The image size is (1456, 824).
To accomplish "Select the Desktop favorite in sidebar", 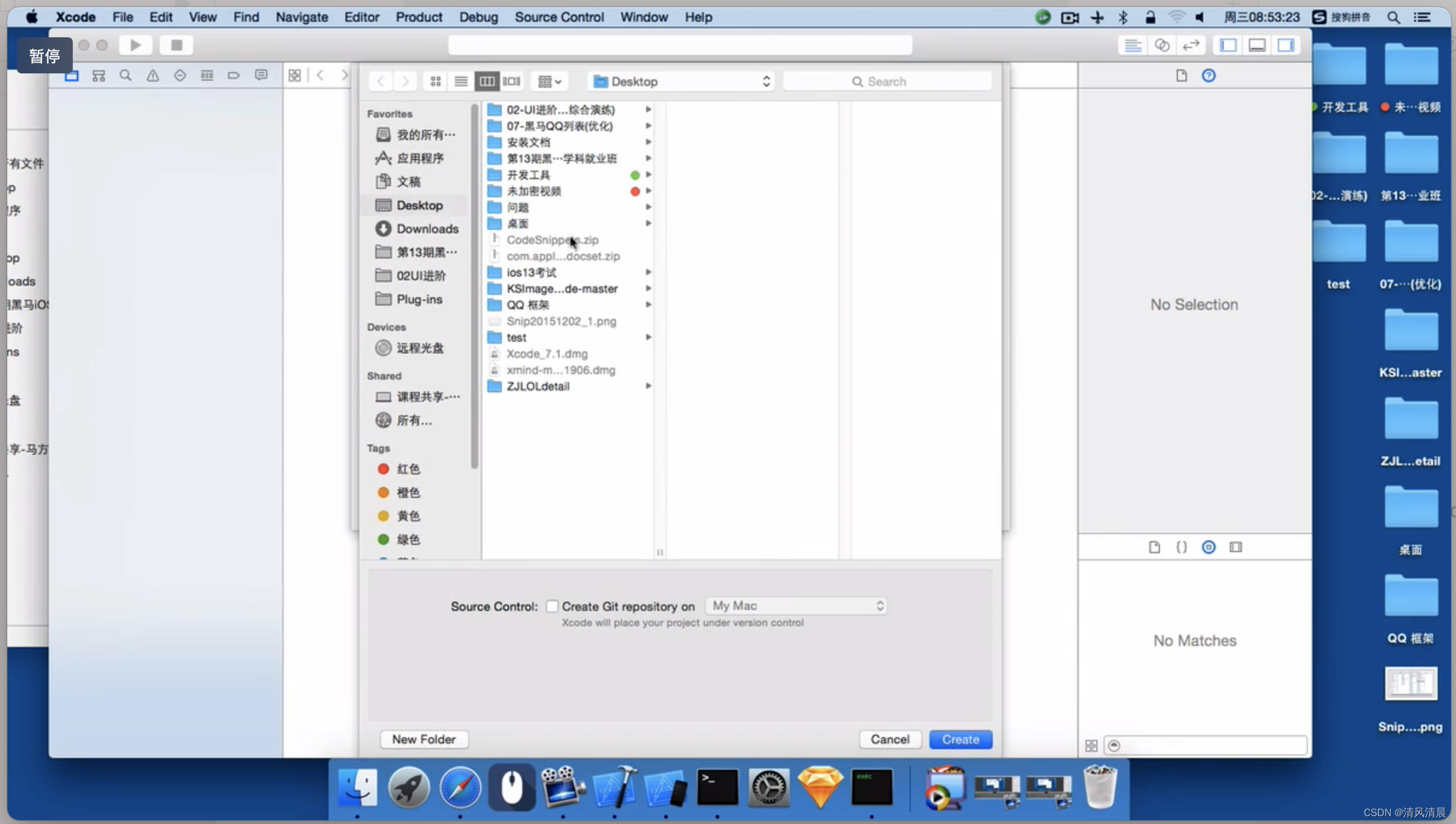I will tap(416, 205).
